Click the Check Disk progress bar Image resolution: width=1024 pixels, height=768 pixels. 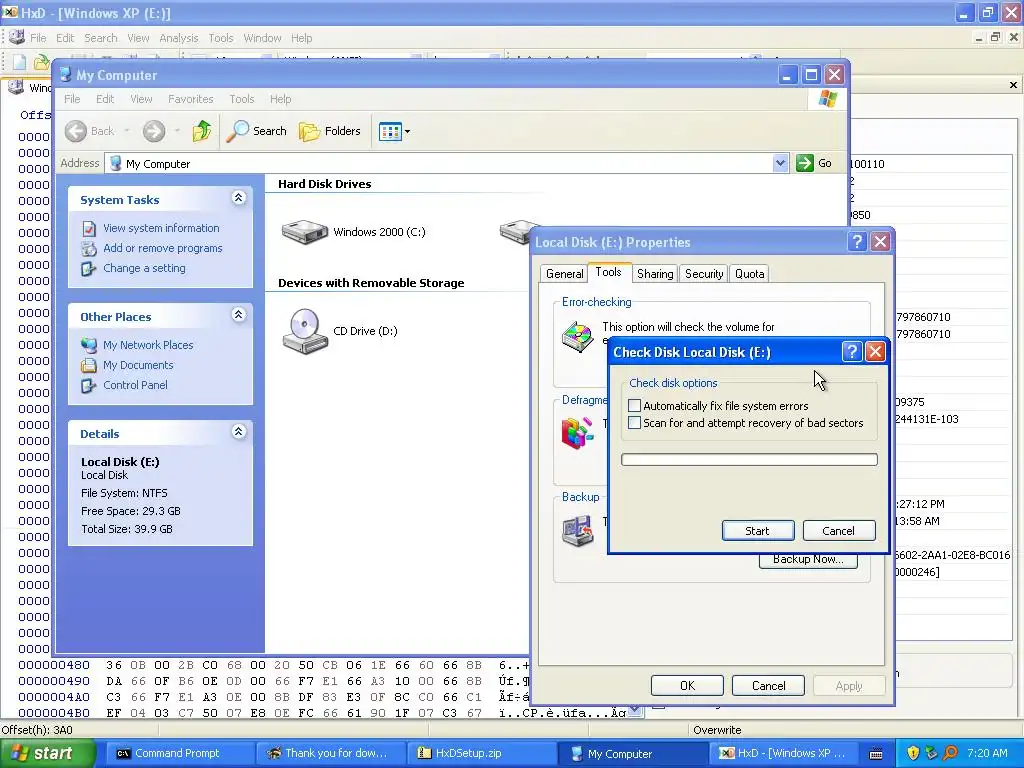[749, 460]
